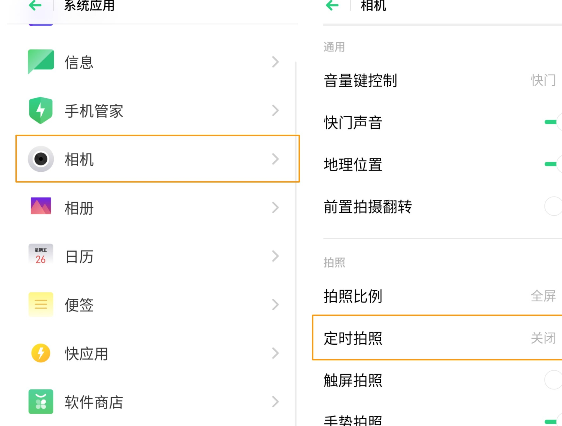Go back from 相机 settings screen
This screenshot has height=426, width=562.
(x=332, y=5)
